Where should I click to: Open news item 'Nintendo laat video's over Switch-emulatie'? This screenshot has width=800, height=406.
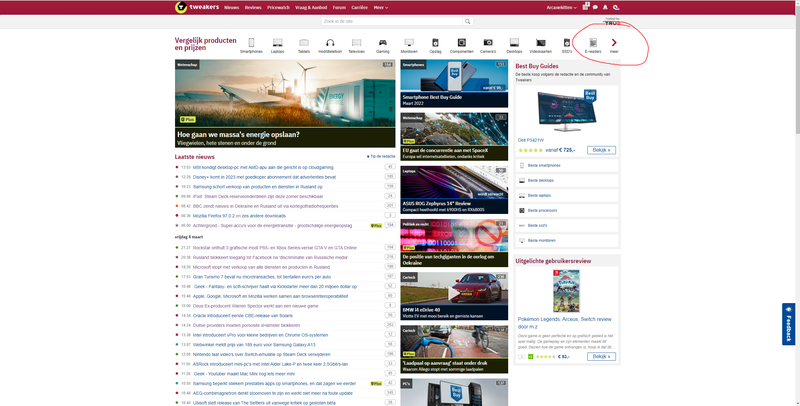(261, 354)
